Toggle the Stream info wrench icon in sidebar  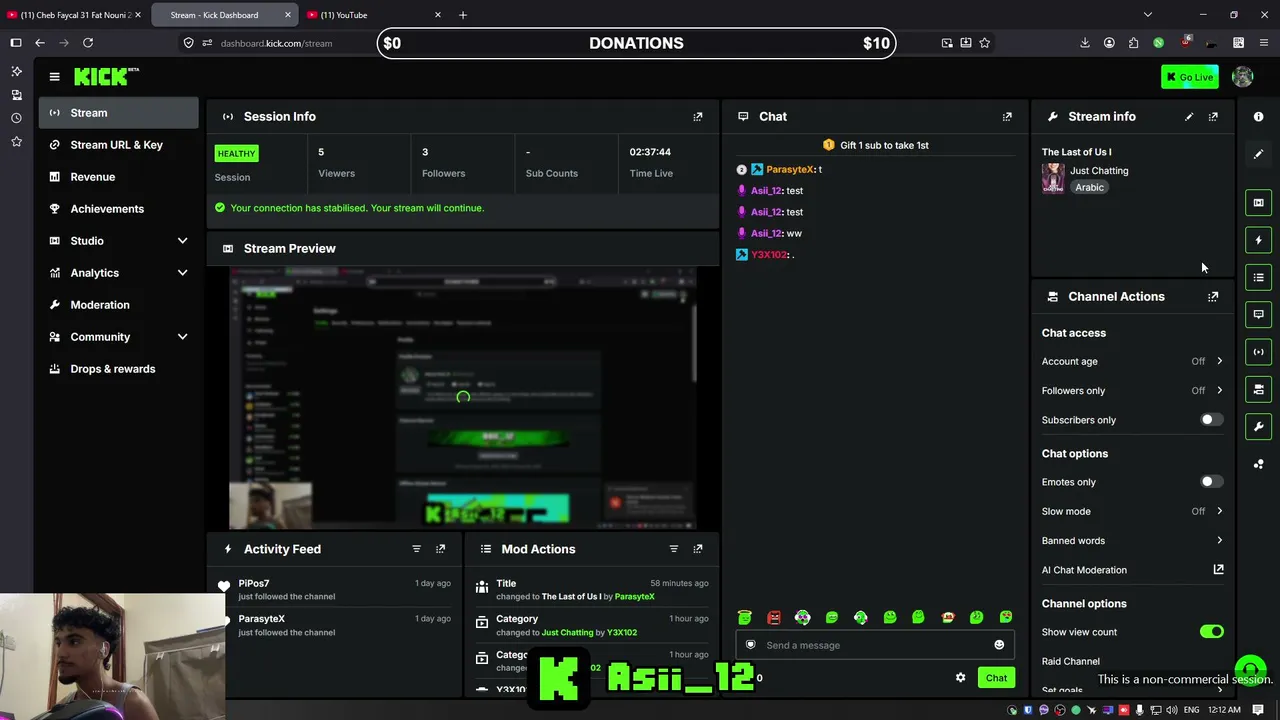[1259, 427]
